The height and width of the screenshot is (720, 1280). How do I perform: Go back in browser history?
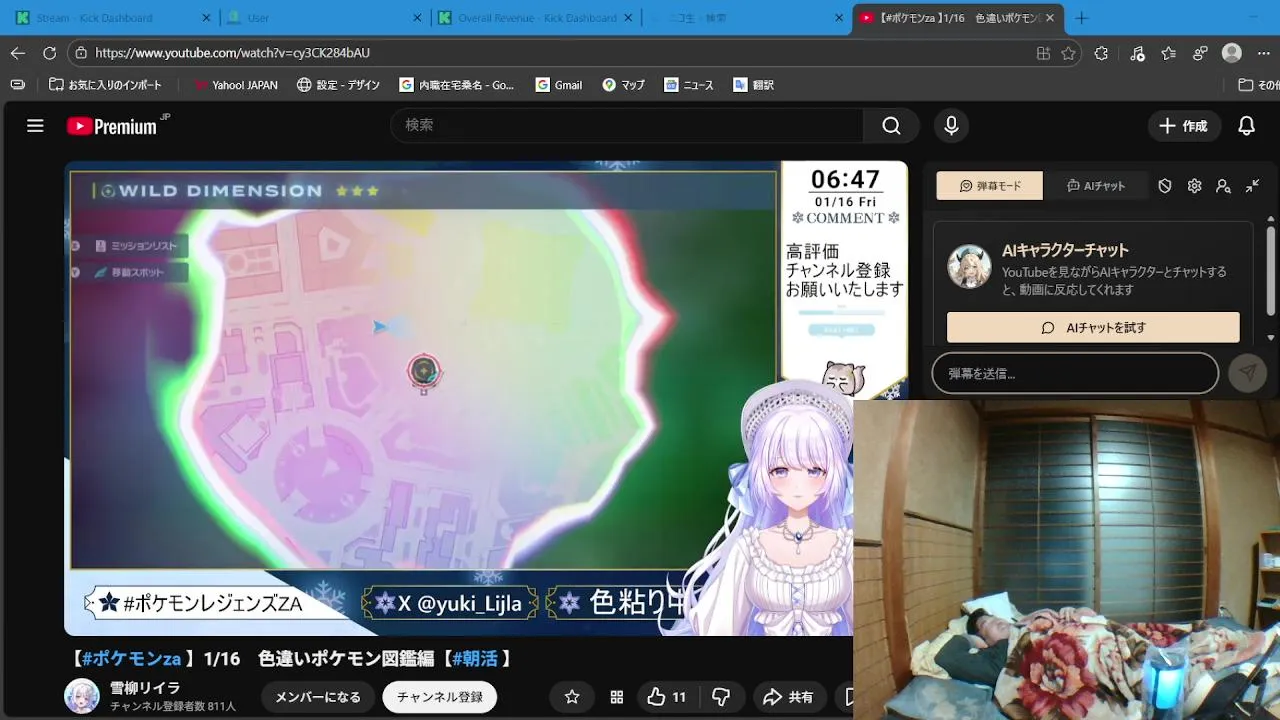pos(18,53)
